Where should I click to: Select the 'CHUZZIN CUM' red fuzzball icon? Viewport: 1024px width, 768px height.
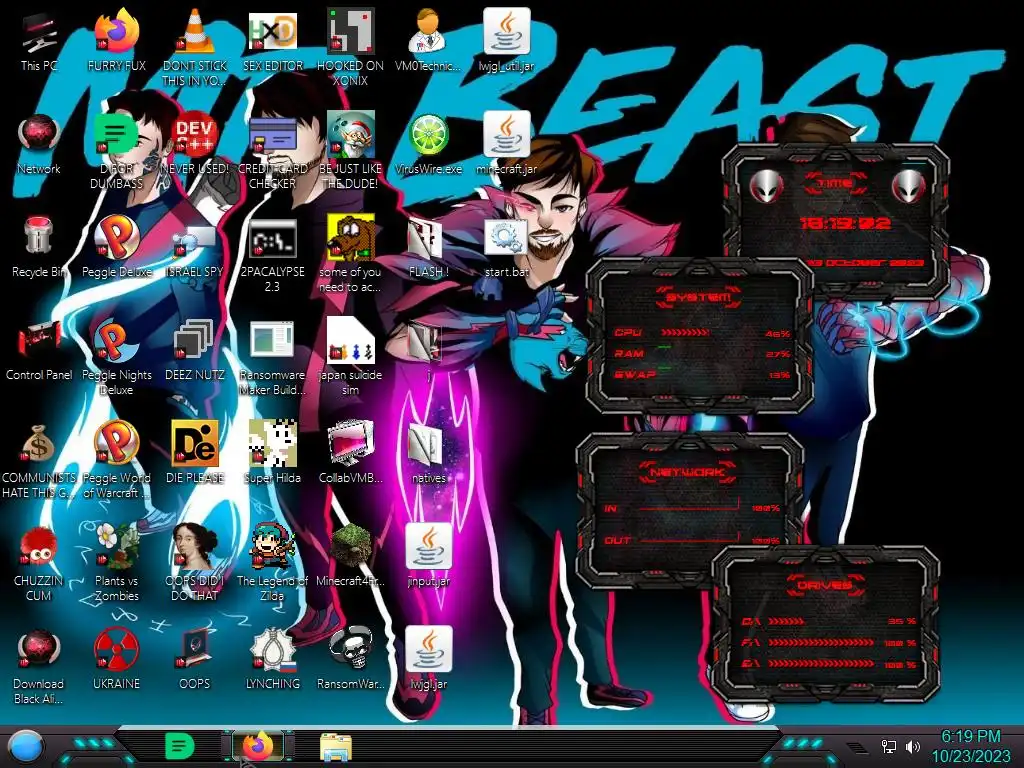coord(39,546)
